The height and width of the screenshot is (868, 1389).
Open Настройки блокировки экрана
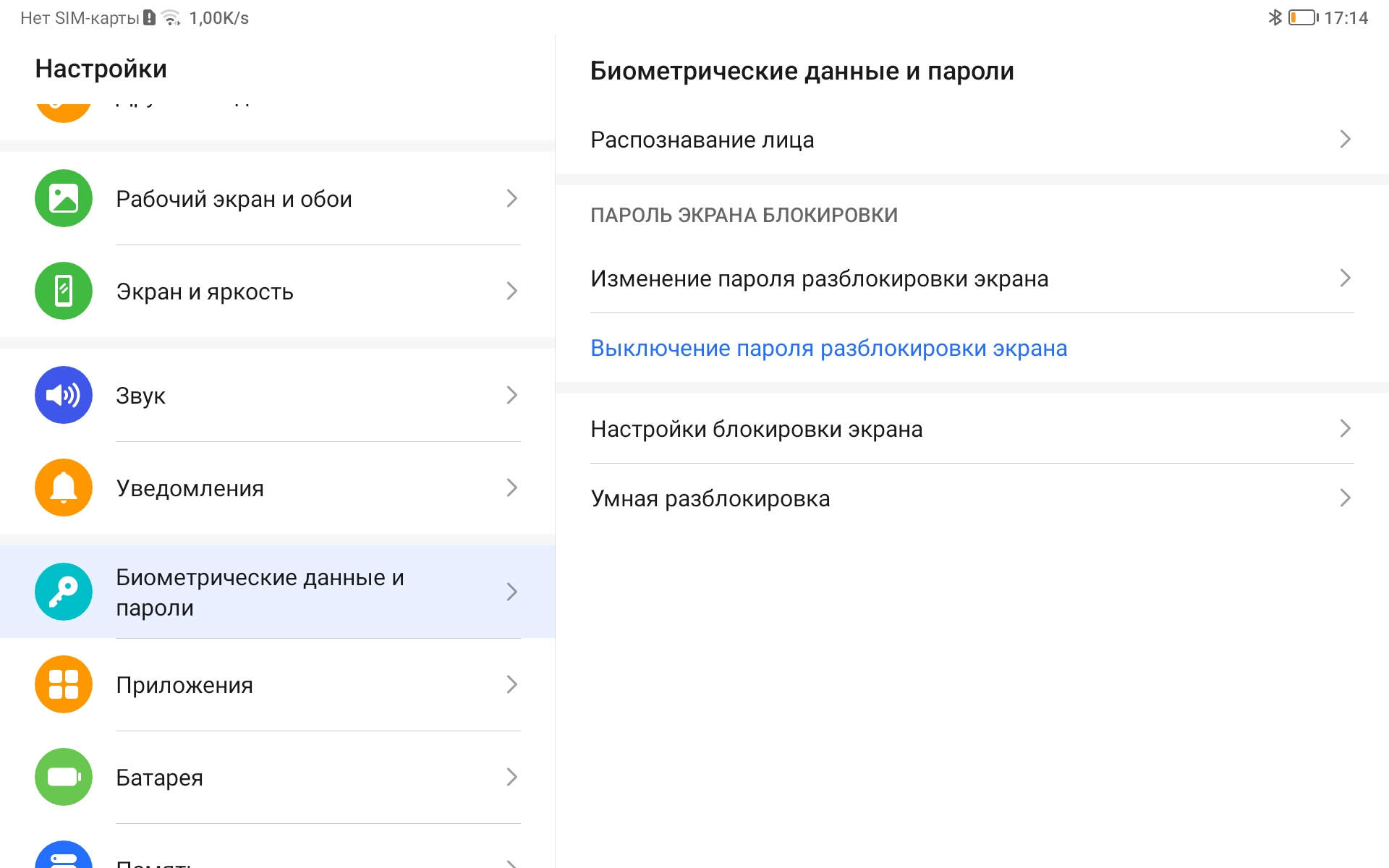point(972,428)
